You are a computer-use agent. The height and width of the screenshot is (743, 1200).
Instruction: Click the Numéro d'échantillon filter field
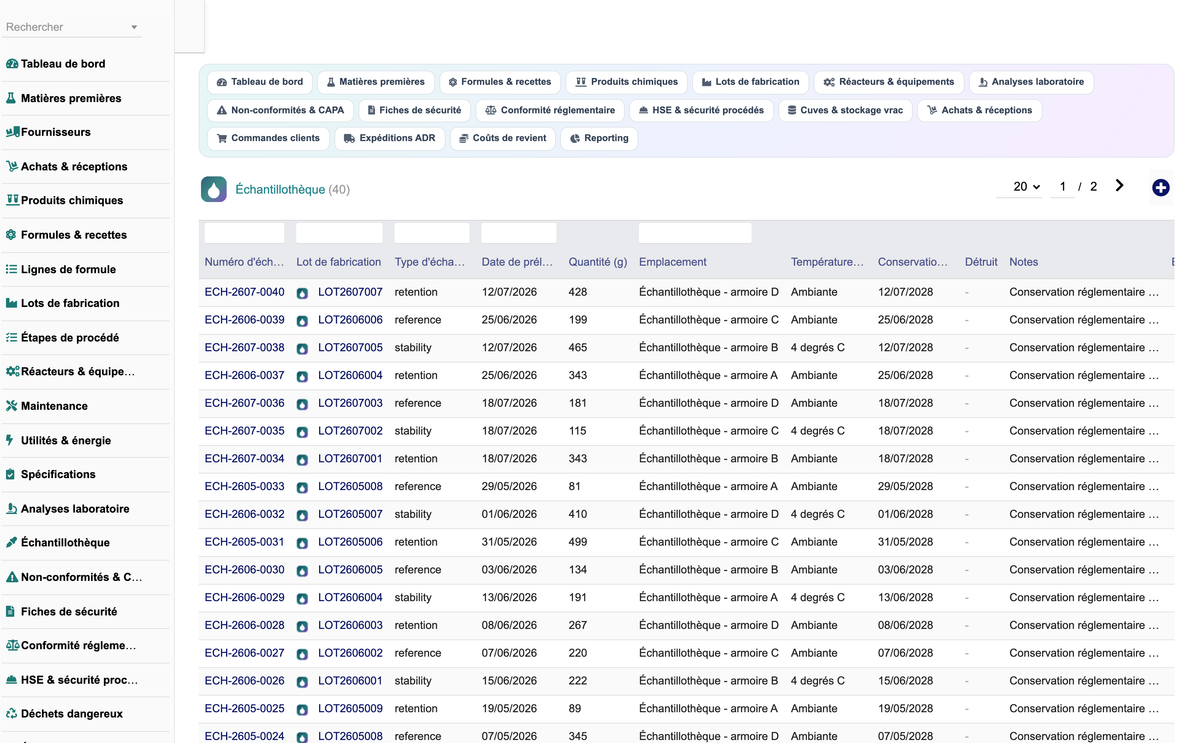(x=244, y=233)
